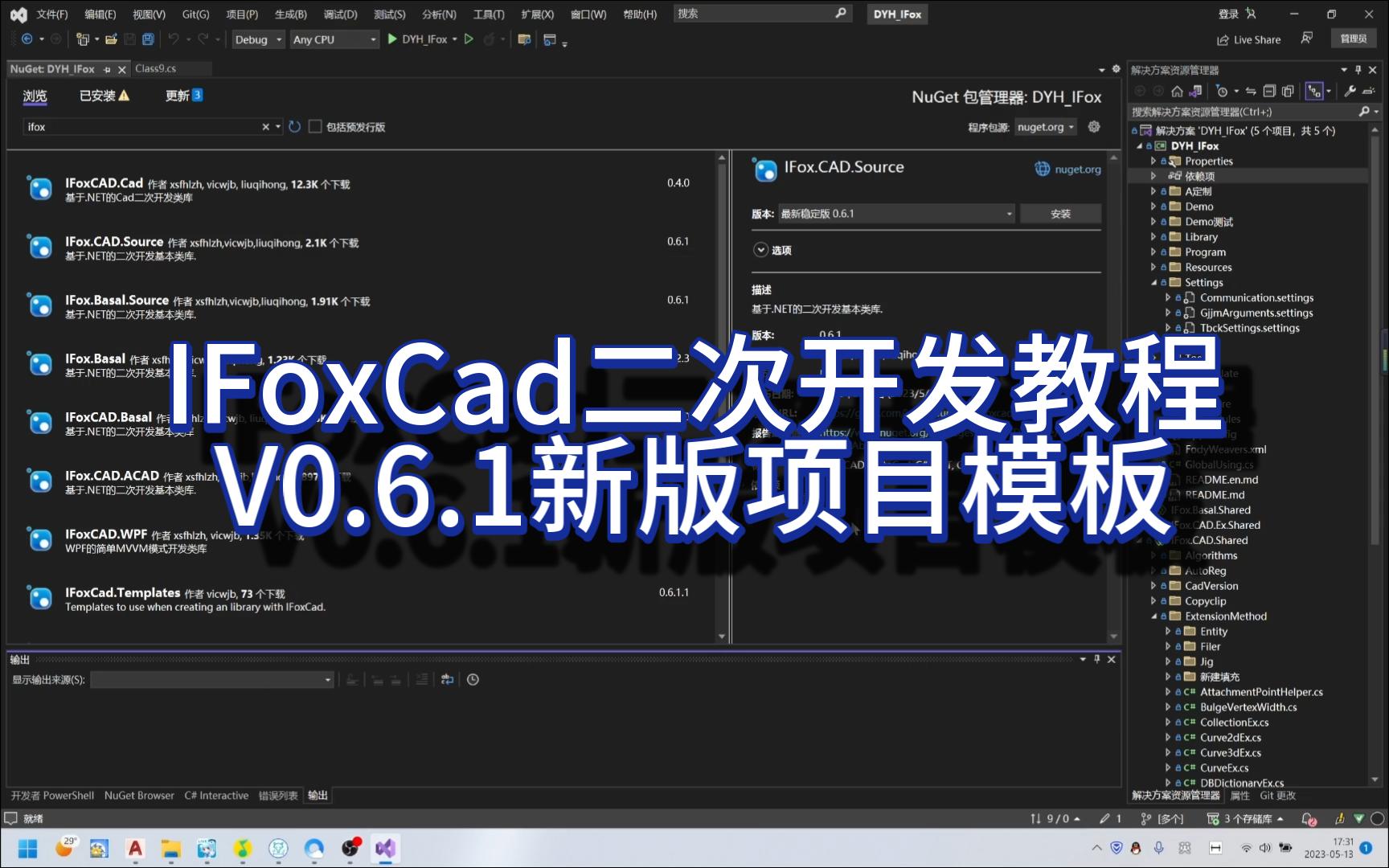Image resolution: width=1389 pixels, height=868 pixels.
Task: Collapse the ExtensionMethod folder node
Action: tap(1153, 616)
